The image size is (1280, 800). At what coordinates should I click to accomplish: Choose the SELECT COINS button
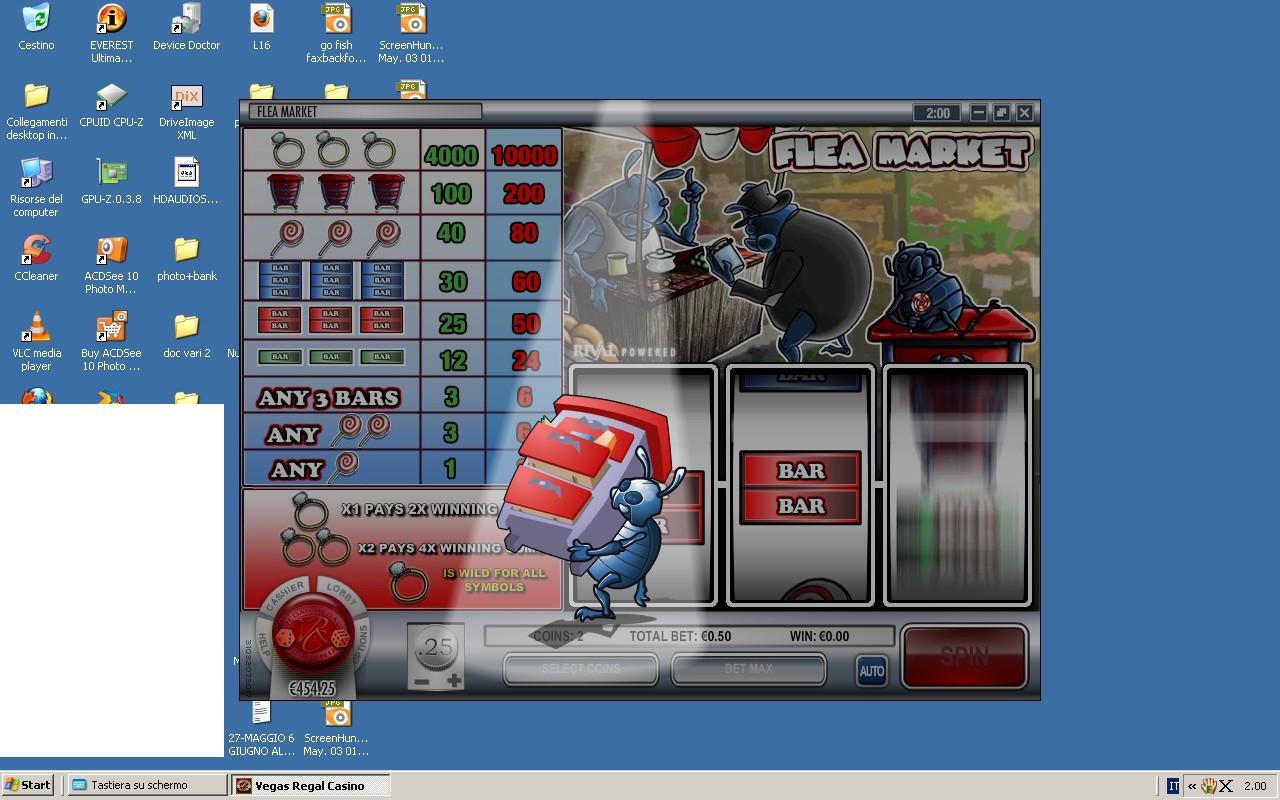581,669
